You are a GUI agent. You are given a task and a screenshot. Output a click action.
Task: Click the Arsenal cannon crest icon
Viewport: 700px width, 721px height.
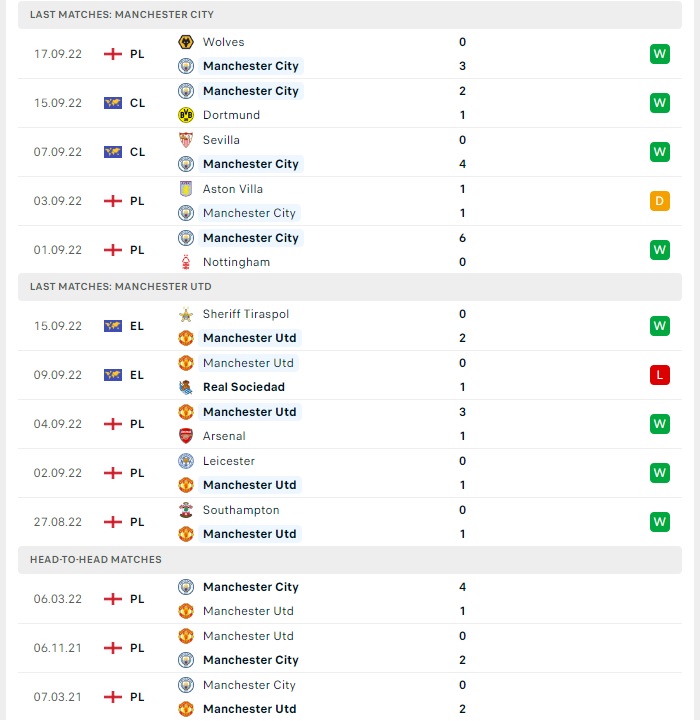click(186, 436)
